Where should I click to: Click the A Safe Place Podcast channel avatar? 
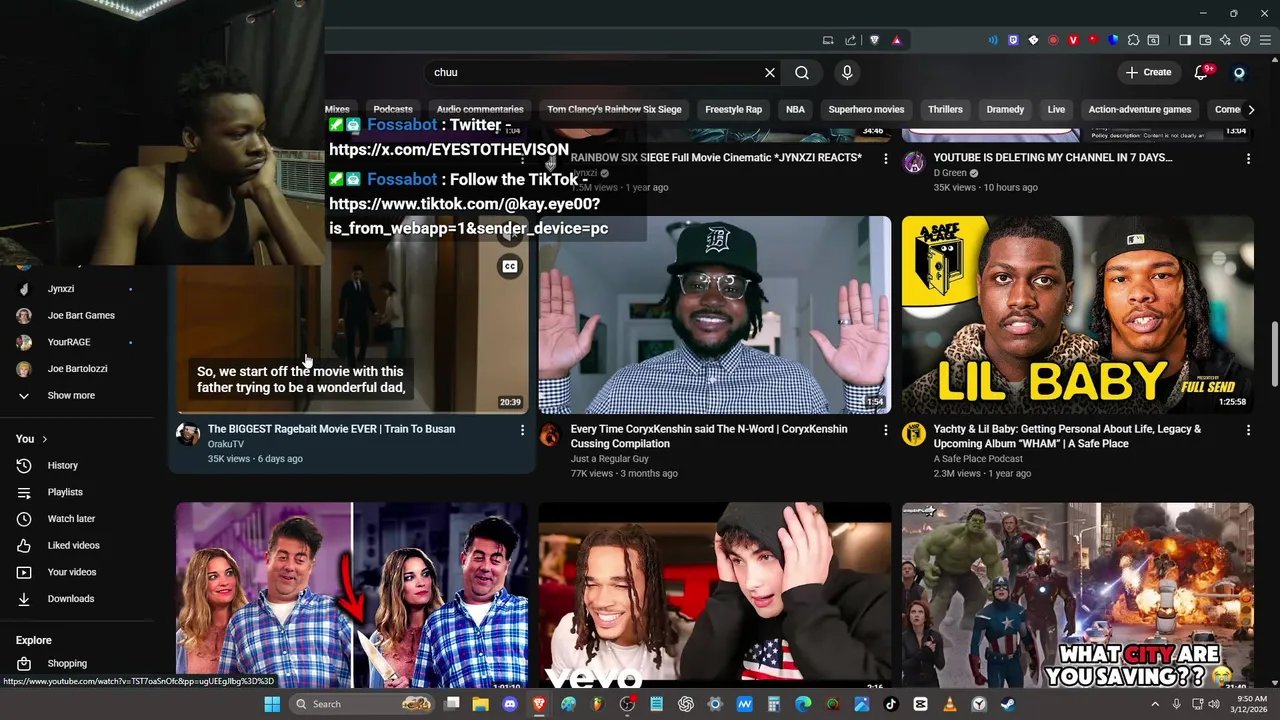click(x=914, y=434)
